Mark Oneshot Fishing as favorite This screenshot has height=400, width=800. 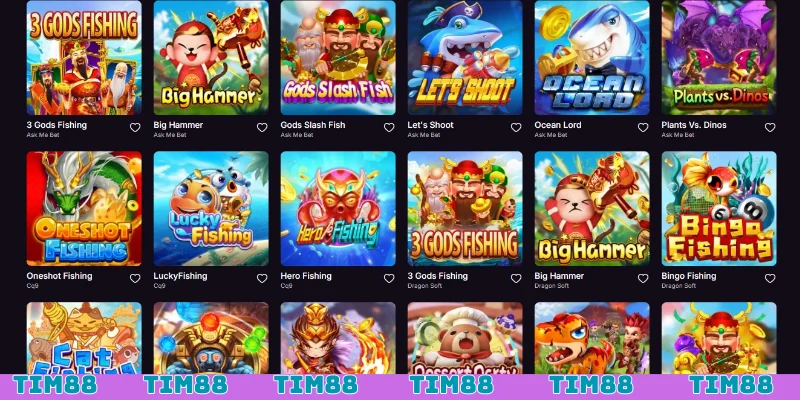[135, 279]
